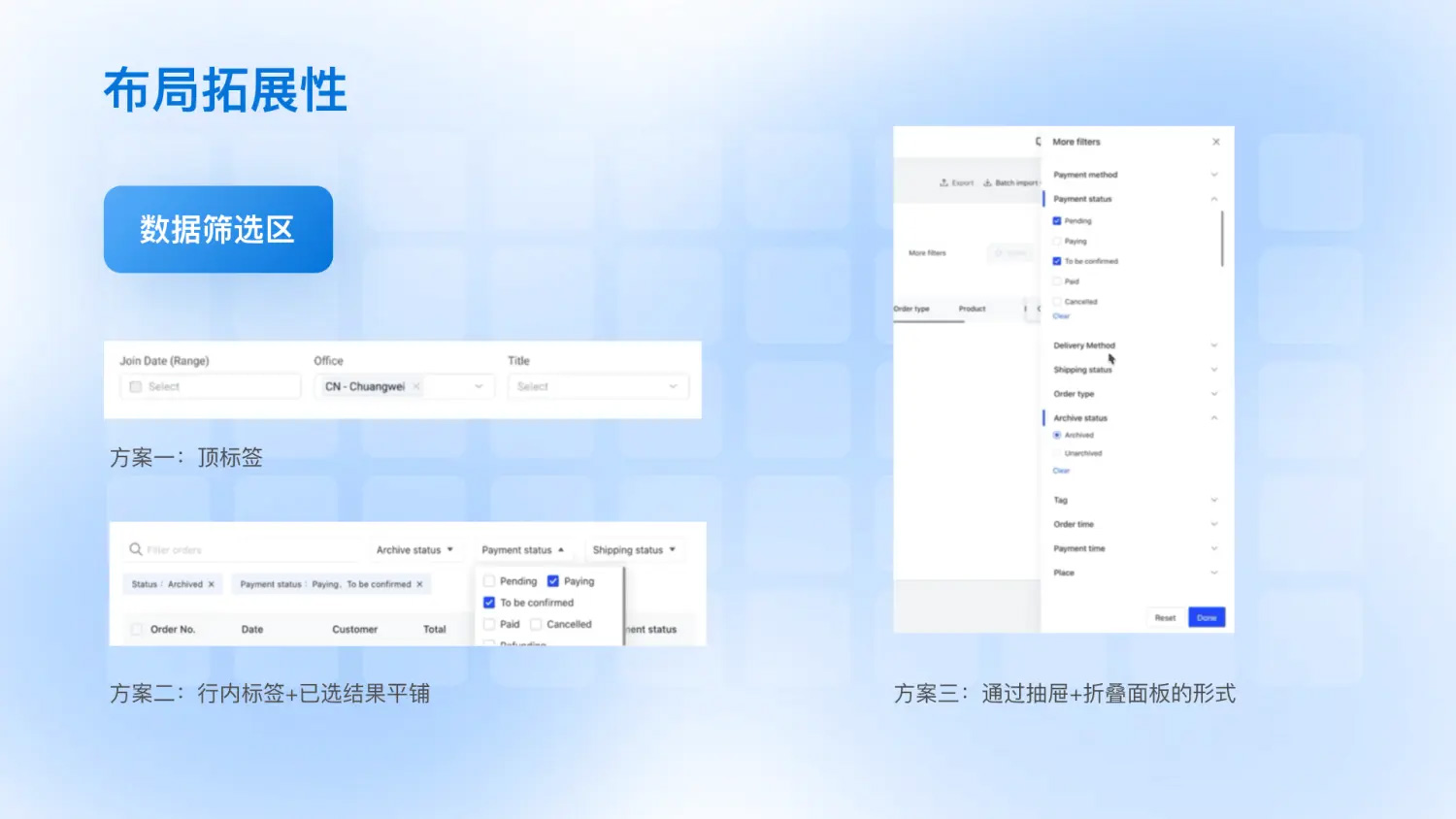Check Paying in More filters drawer

pos(1057,241)
